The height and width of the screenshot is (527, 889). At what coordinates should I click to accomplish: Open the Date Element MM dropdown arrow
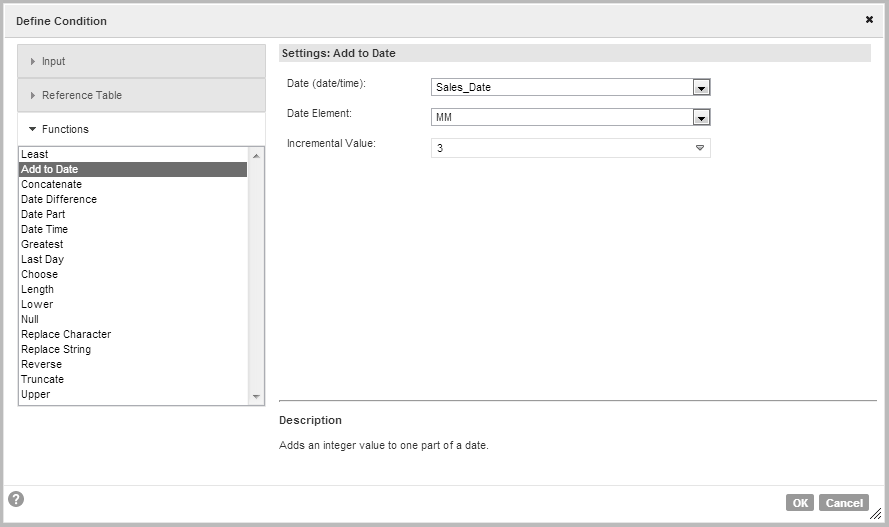(x=701, y=117)
